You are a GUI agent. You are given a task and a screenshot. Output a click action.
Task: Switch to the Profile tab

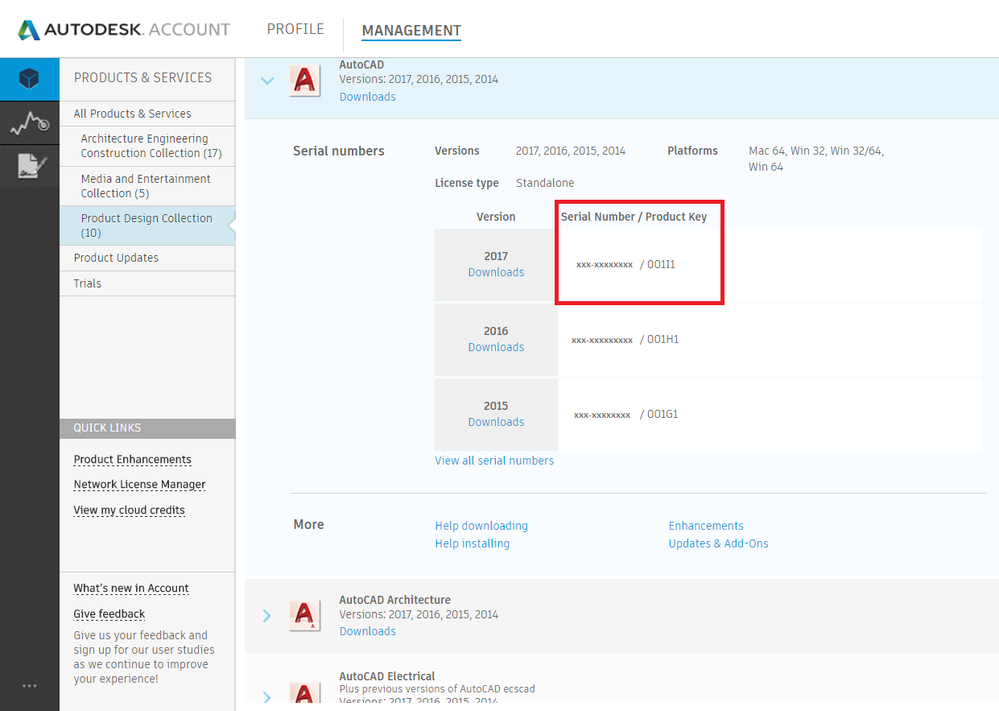coord(296,29)
